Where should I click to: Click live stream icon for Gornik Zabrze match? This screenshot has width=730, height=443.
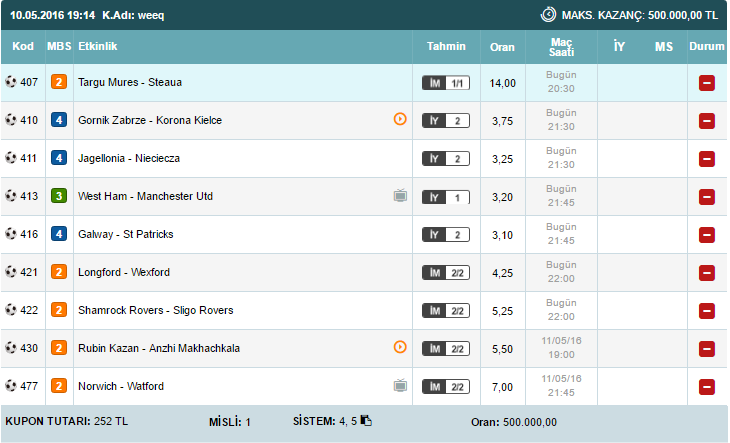point(400,119)
